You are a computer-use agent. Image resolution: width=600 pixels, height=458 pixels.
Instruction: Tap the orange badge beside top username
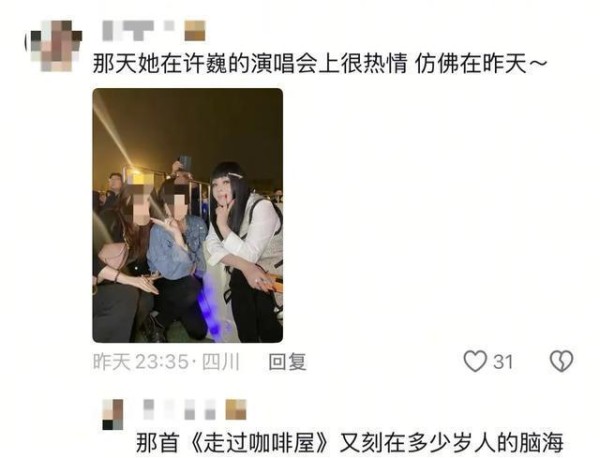195,31
